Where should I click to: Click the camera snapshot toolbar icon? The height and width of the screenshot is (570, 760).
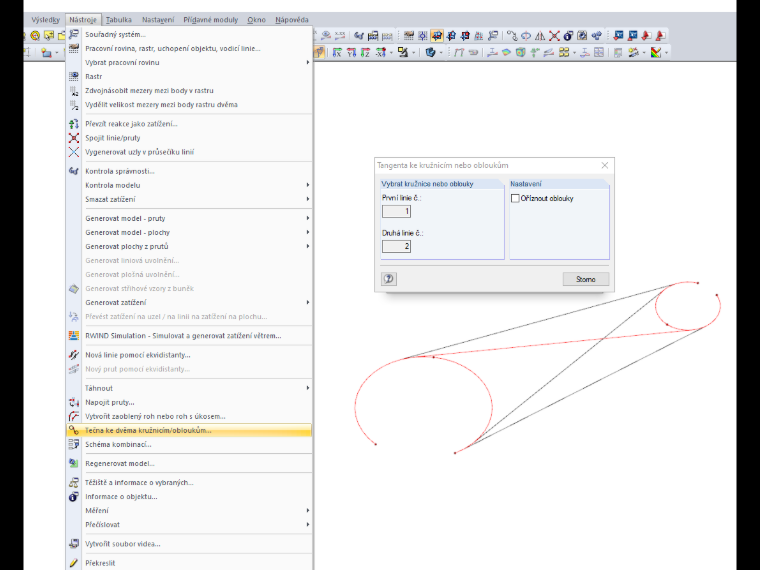(582, 35)
